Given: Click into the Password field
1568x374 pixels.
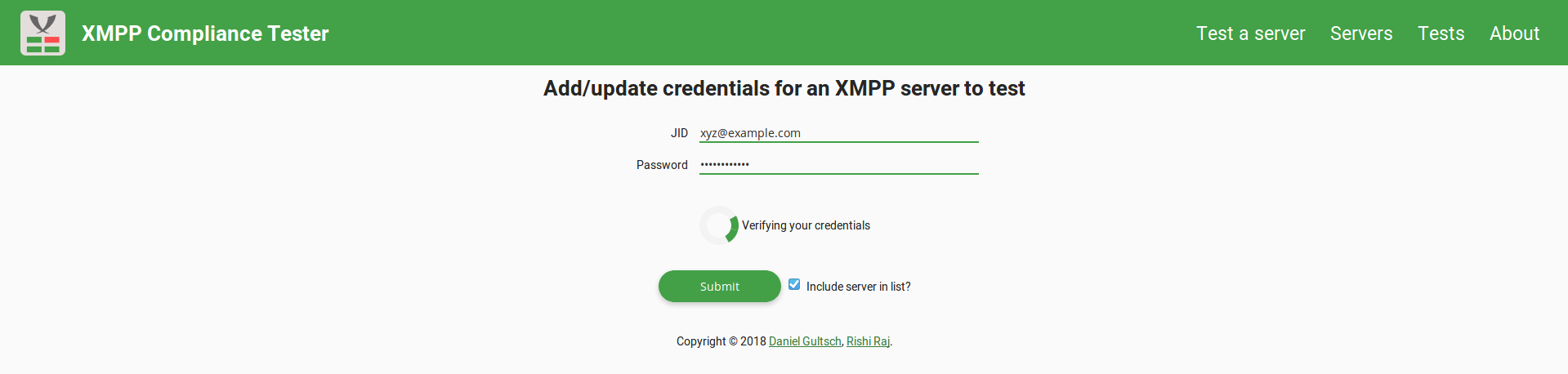Looking at the screenshot, I should point(838,165).
